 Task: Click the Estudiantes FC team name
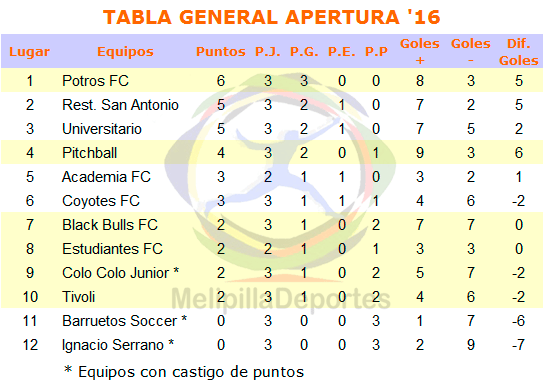pos(112,249)
